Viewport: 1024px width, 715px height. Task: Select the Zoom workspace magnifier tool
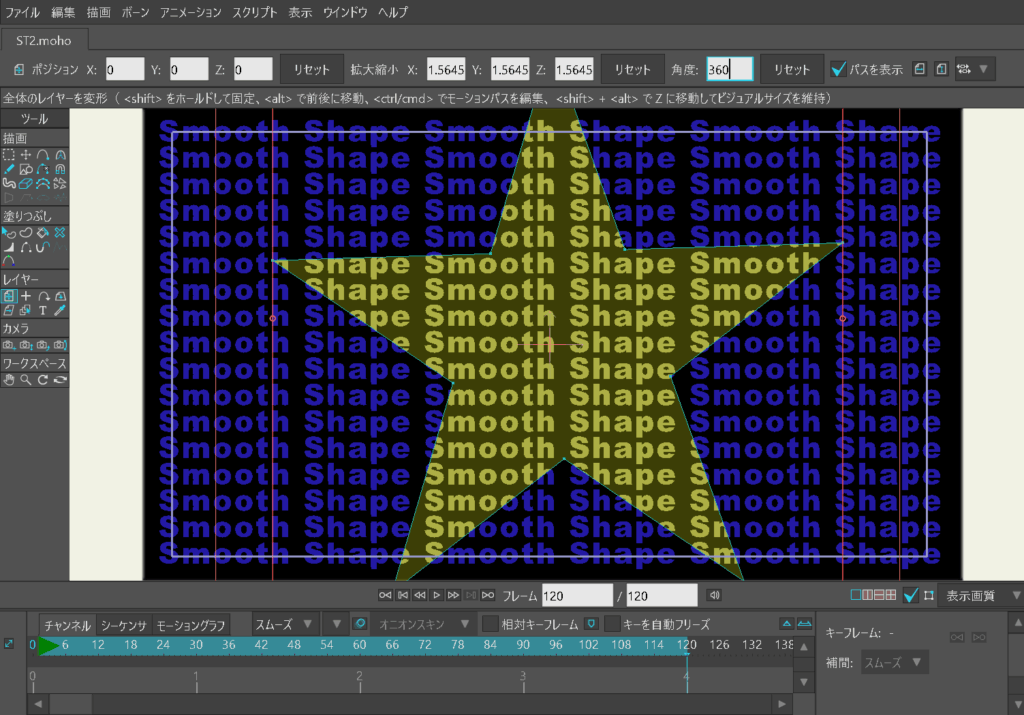[x=26, y=380]
